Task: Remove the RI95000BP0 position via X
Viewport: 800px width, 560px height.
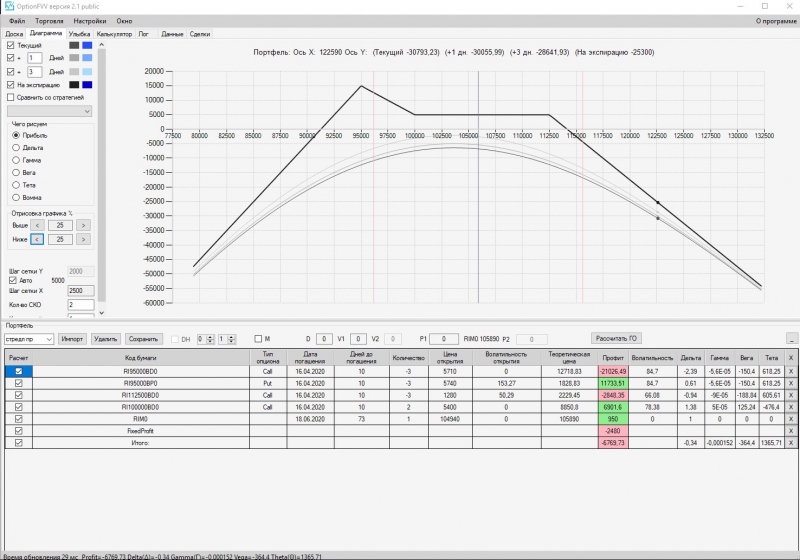Action: click(791, 383)
